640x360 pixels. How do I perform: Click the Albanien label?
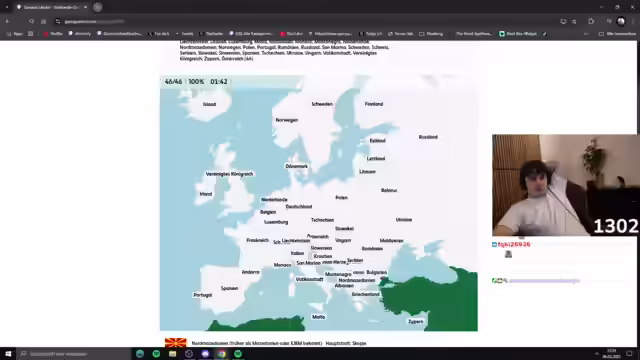point(344,286)
